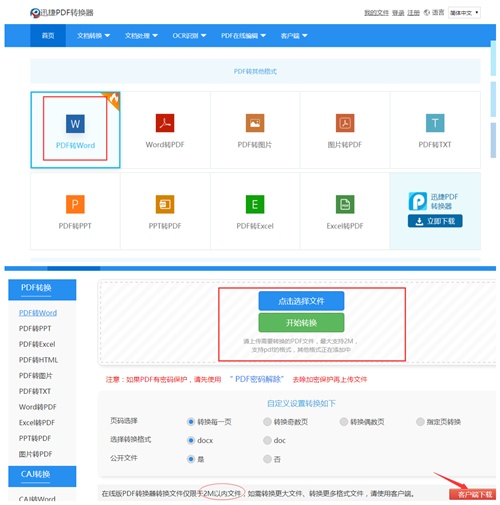Choose the doc format radio button
The width and height of the screenshot is (500, 505).
coord(267,440)
